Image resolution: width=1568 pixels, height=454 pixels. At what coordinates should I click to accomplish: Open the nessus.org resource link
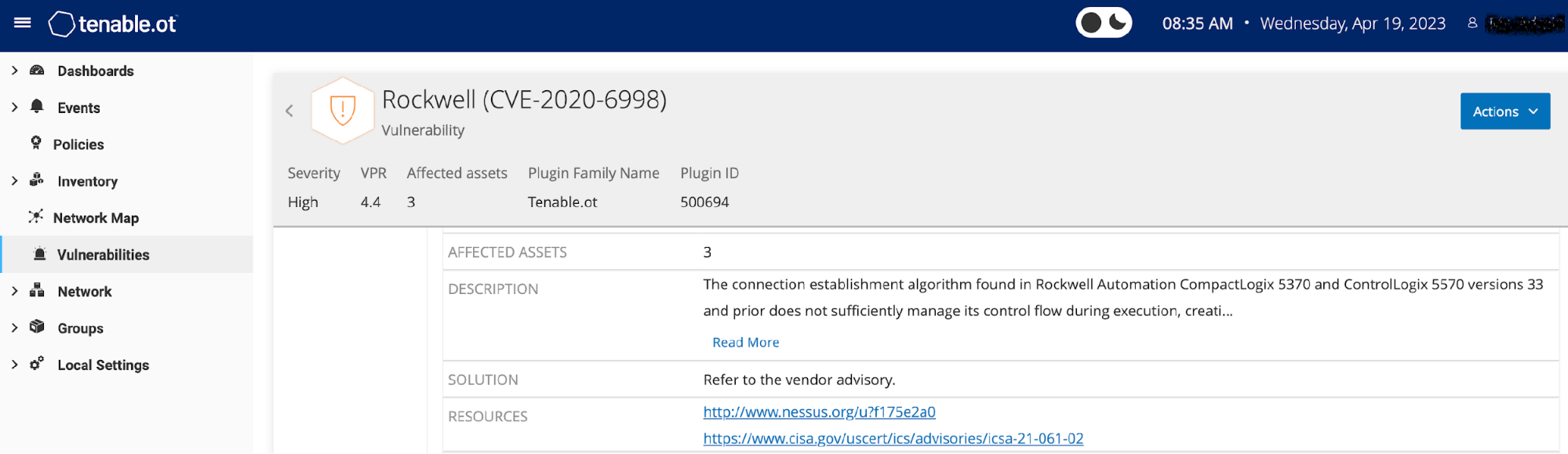[819, 412]
